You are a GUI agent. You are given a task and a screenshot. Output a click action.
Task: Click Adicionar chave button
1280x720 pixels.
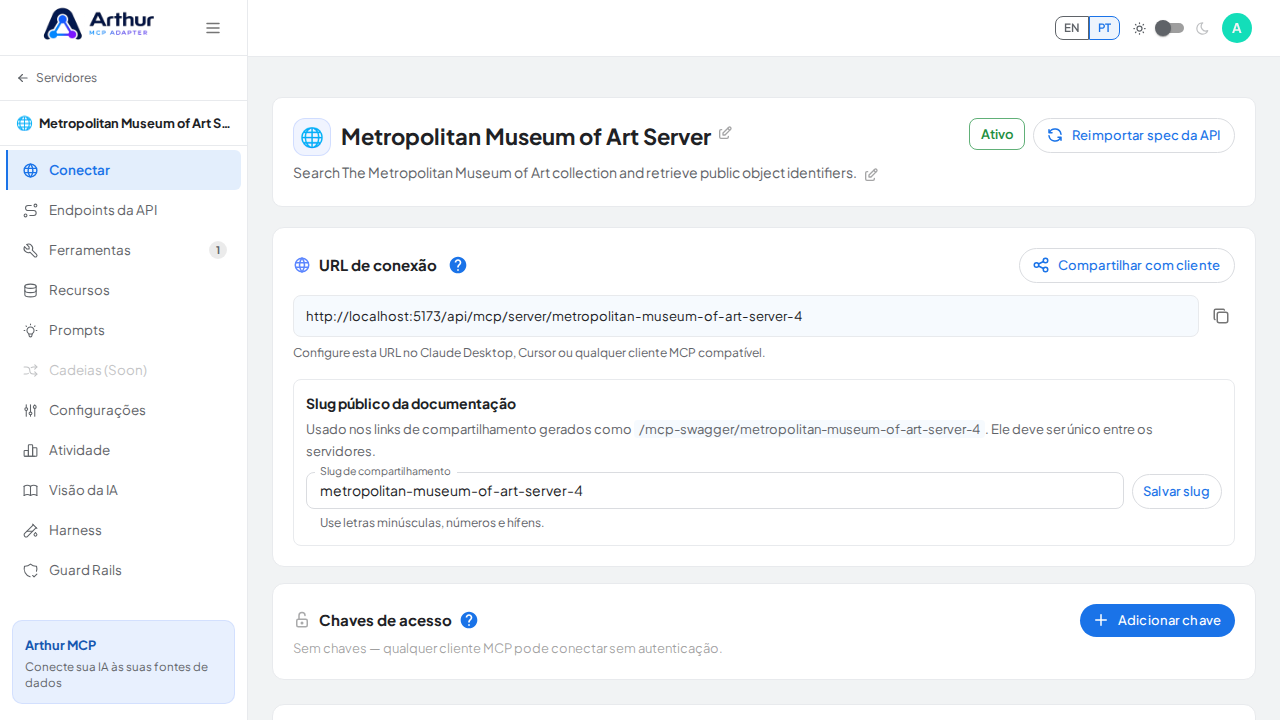point(1158,620)
